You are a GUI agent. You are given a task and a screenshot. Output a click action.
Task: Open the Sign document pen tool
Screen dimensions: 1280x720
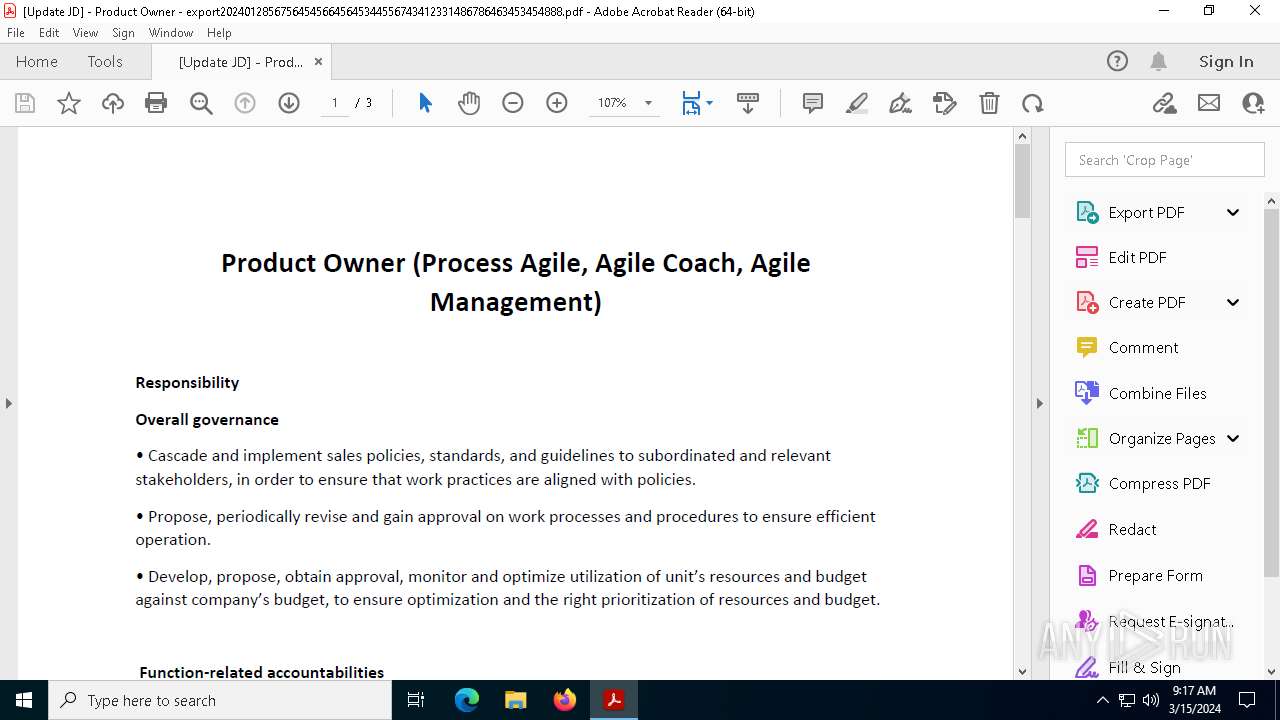click(x=901, y=103)
